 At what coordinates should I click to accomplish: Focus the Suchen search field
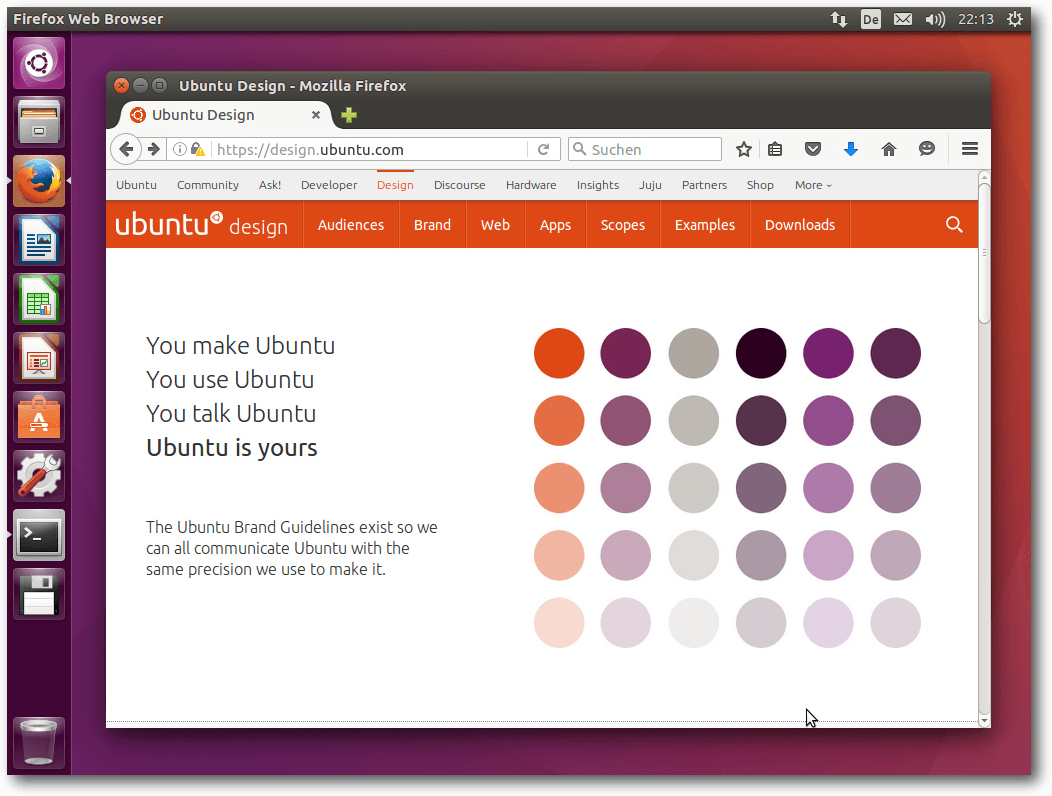tap(645, 149)
